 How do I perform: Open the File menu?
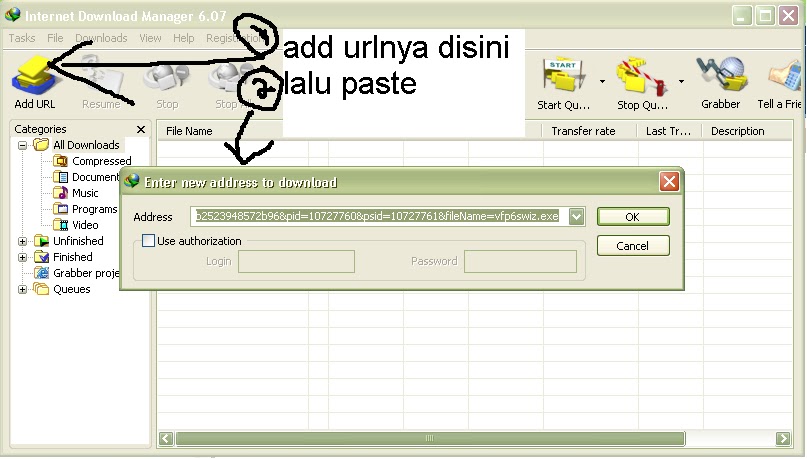[x=55, y=38]
